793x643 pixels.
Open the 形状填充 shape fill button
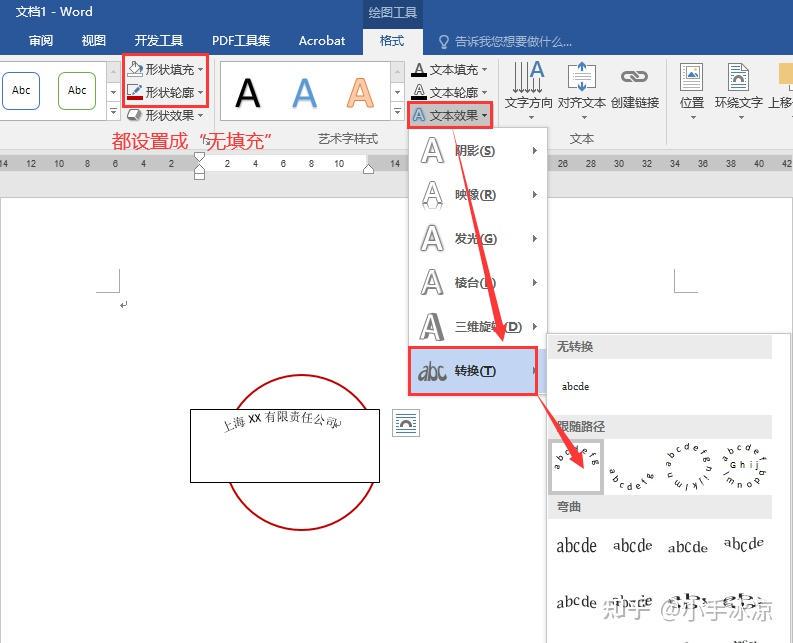[165, 69]
